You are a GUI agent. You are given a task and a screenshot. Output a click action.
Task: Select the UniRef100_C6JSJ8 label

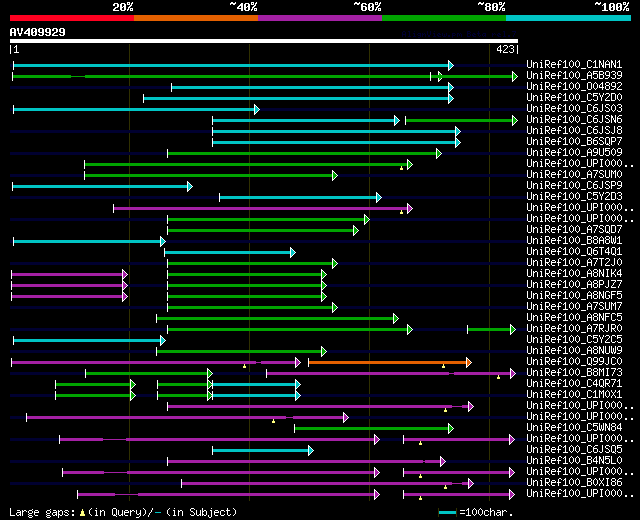coord(574,130)
